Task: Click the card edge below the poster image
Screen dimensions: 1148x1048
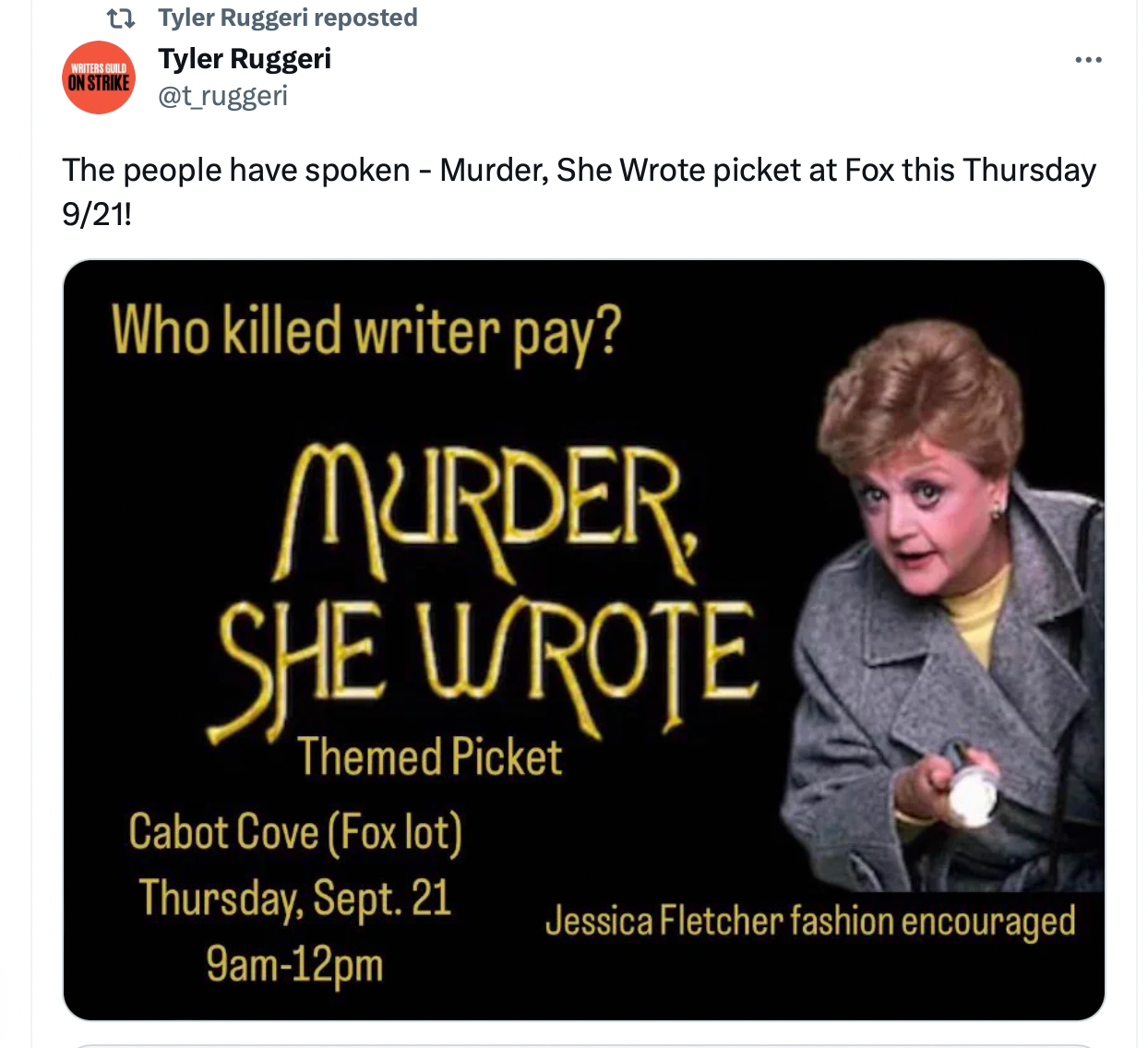Action: click(583, 1045)
